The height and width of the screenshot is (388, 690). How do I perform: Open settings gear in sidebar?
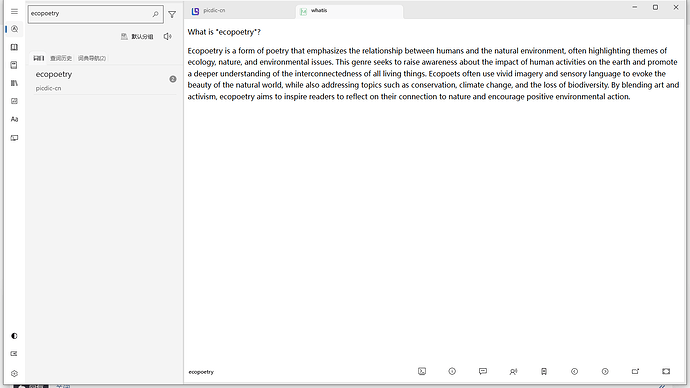(x=14, y=373)
